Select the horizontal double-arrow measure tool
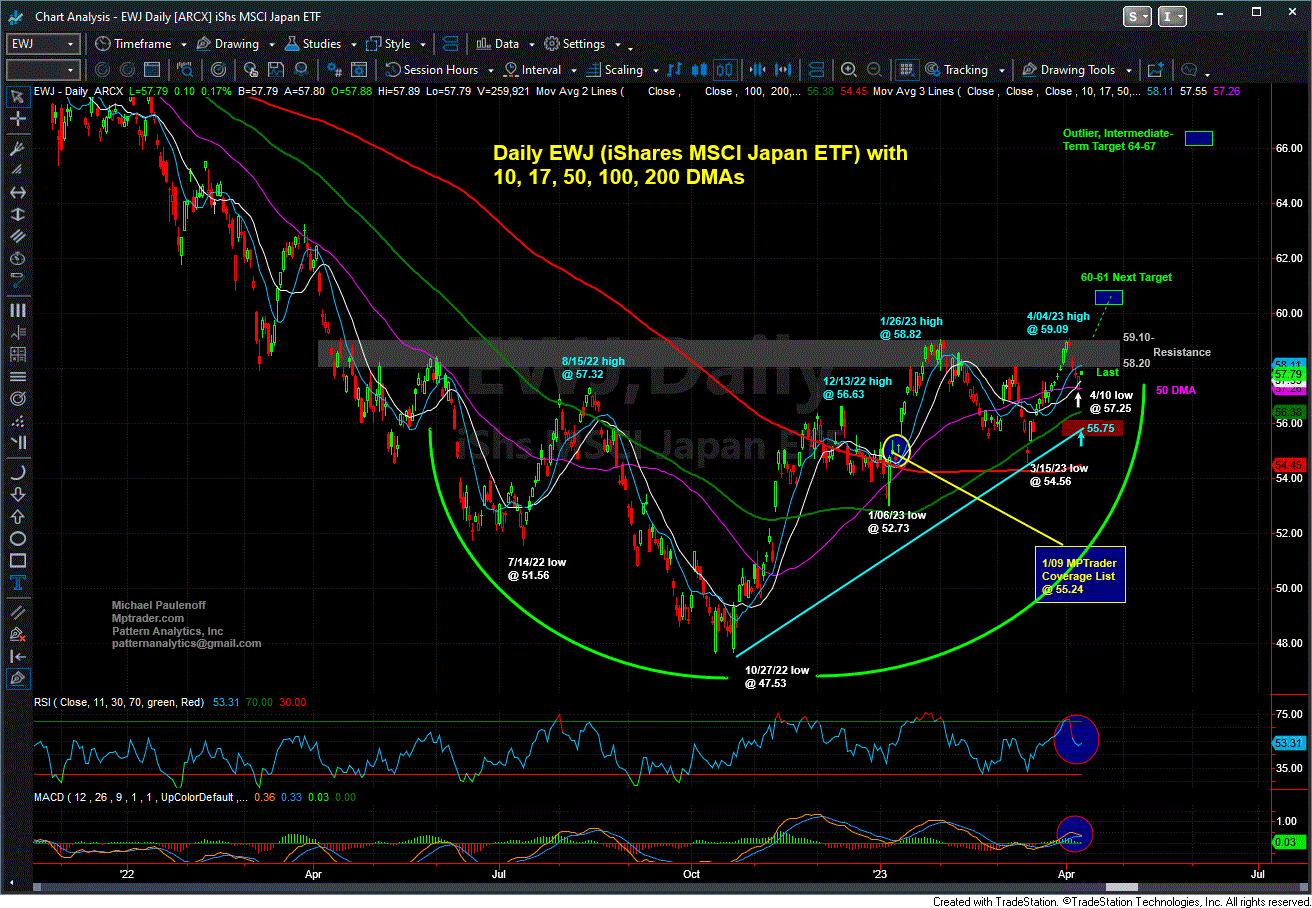1312x908 pixels. 18,192
